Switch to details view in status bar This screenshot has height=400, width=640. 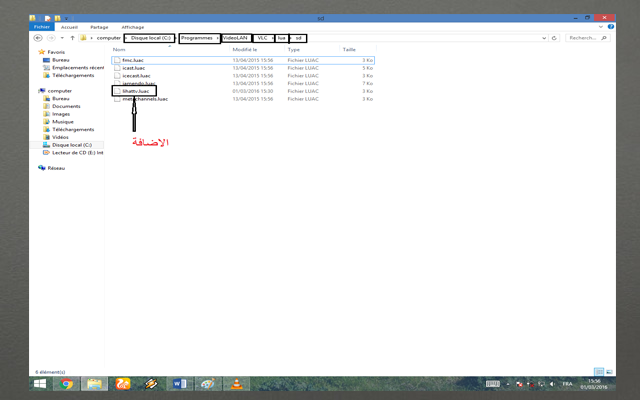tap(600, 371)
